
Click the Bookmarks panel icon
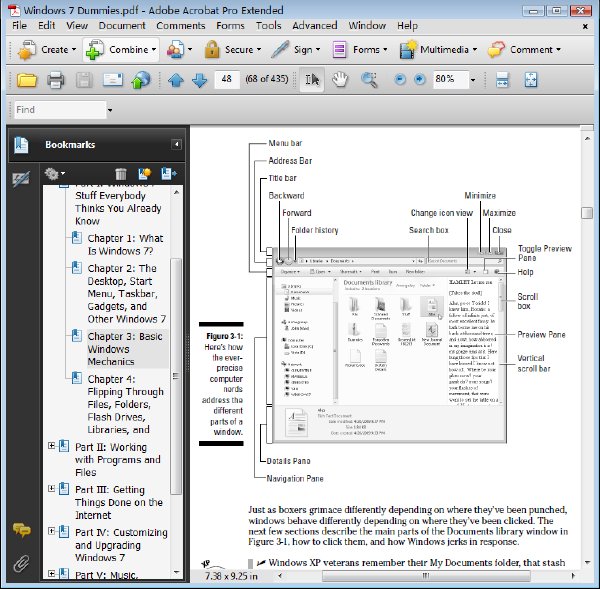pyautogui.click(x=21, y=145)
